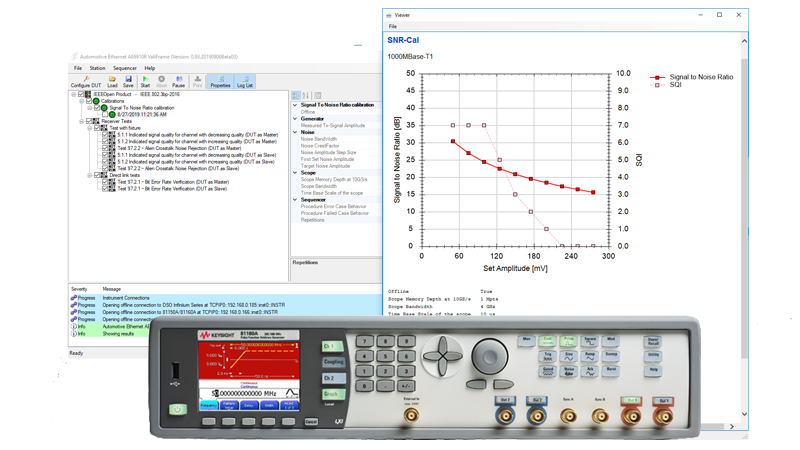The width and height of the screenshot is (800, 450).
Task: Click the Severity column header in log
Action: click(79, 289)
